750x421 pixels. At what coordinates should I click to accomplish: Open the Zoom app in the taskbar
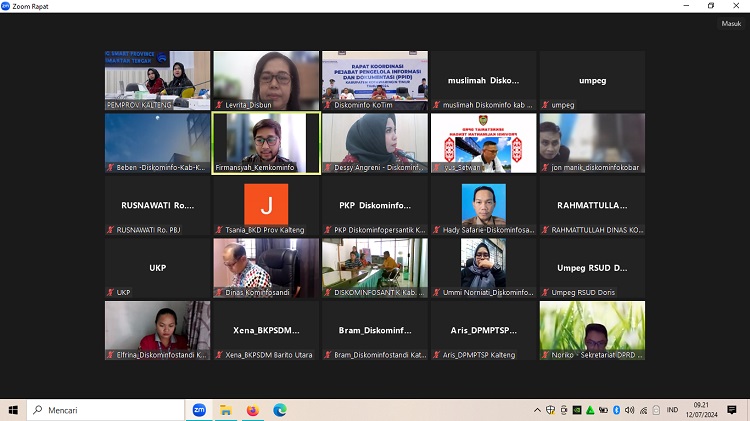click(199, 410)
